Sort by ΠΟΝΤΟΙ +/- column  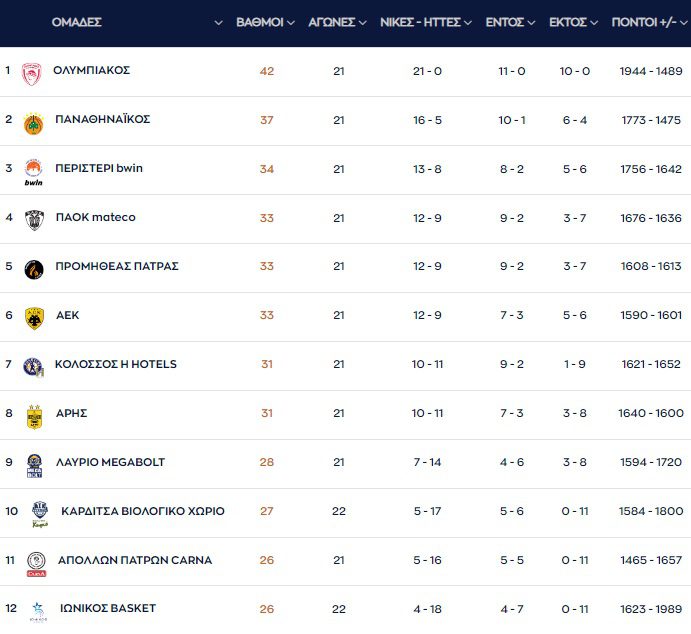click(x=650, y=22)
